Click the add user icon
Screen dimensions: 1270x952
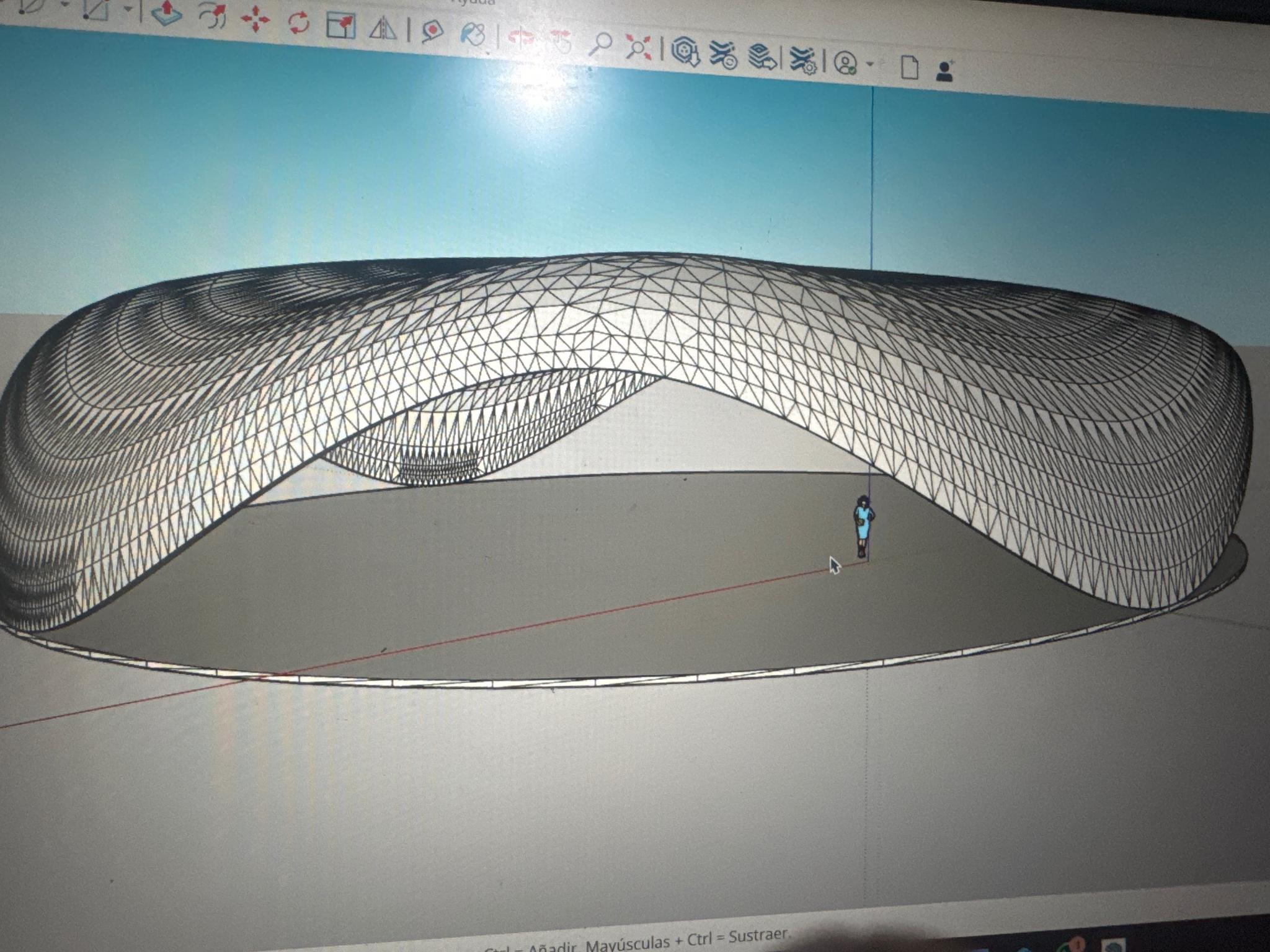pos(944,71)
